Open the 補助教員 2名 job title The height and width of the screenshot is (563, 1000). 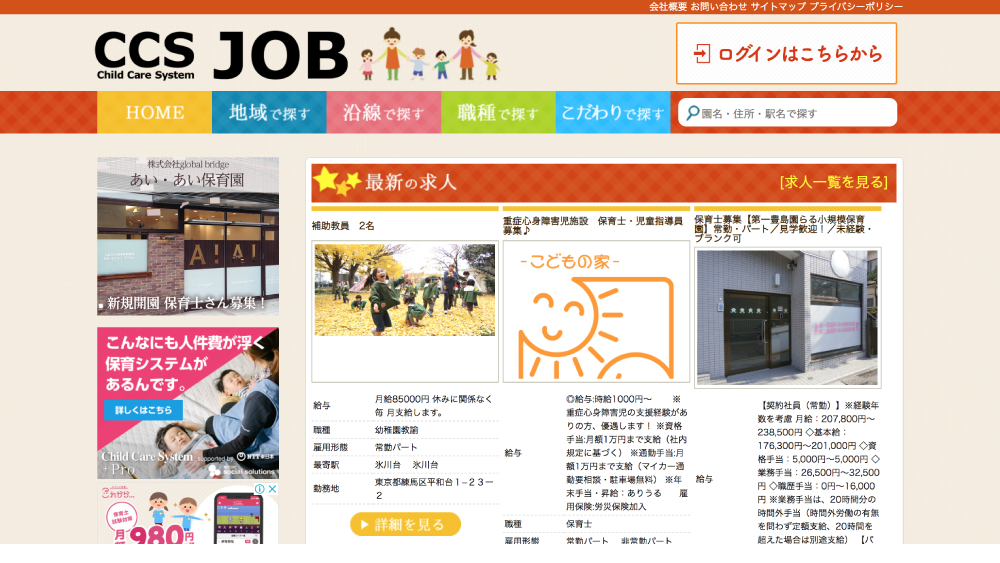click(x=343, y=226)
